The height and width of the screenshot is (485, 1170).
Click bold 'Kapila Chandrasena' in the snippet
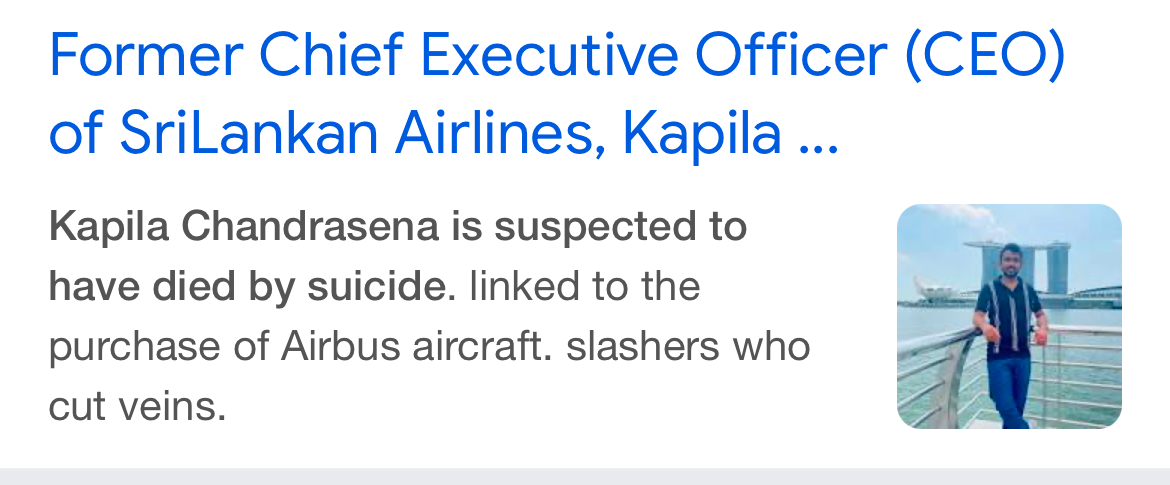pyautogui.click(x=243, y=226)
